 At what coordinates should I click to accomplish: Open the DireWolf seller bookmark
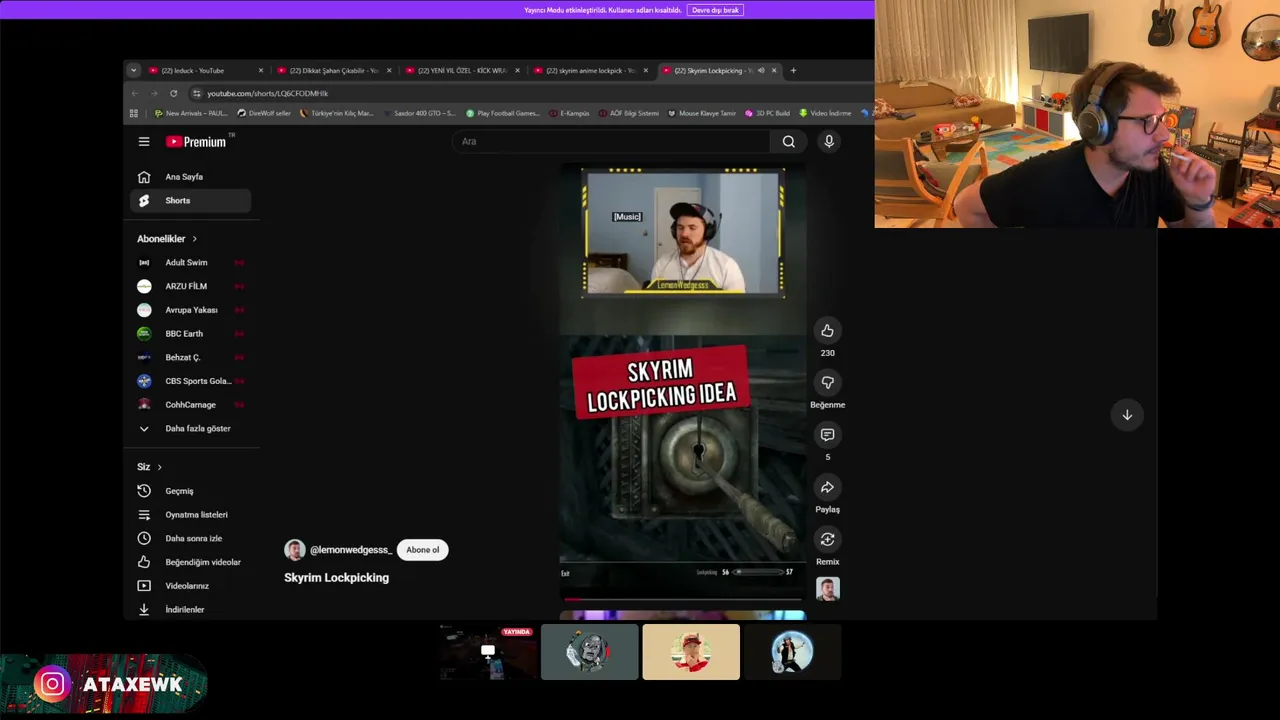(x=264, y=113)
